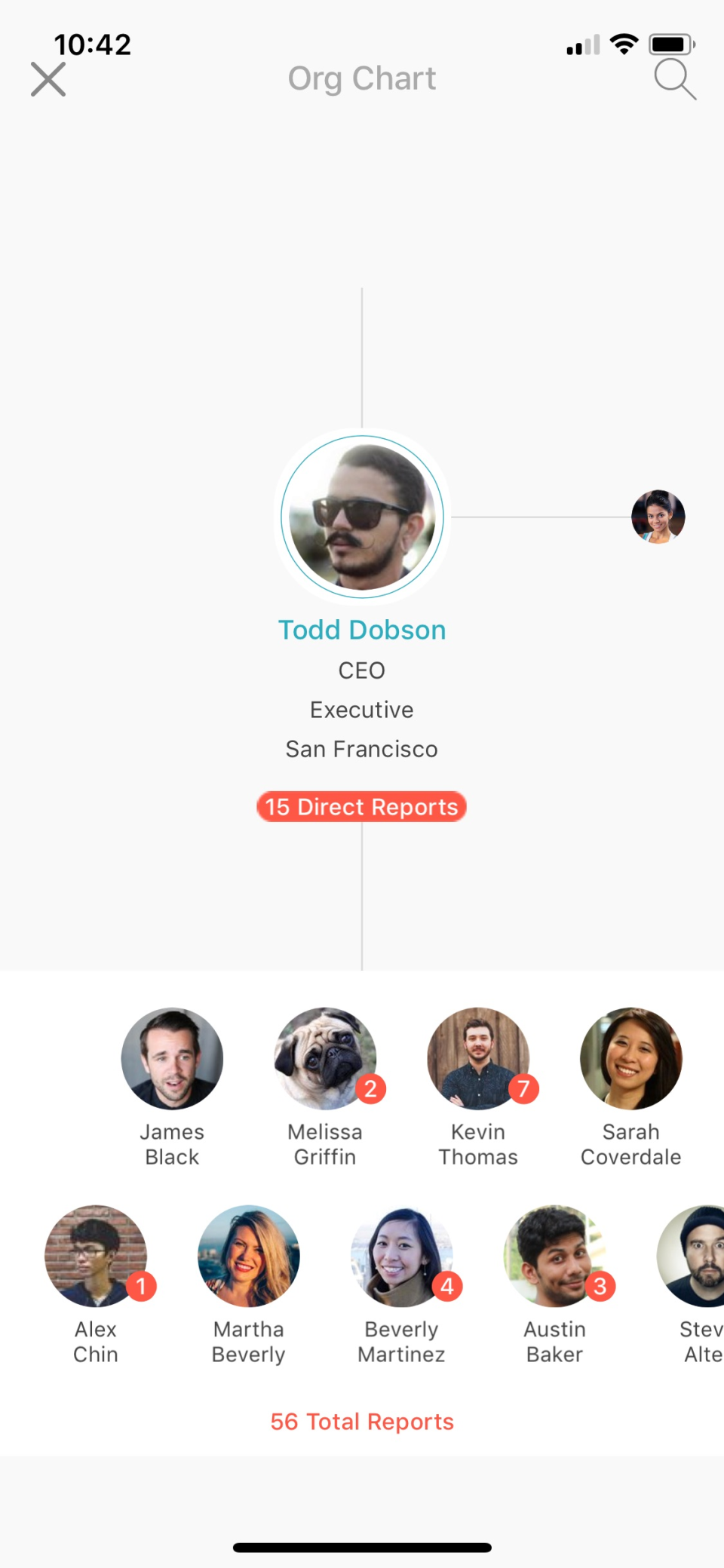Open Martha Beverly's avatar

click(249, 1256)
